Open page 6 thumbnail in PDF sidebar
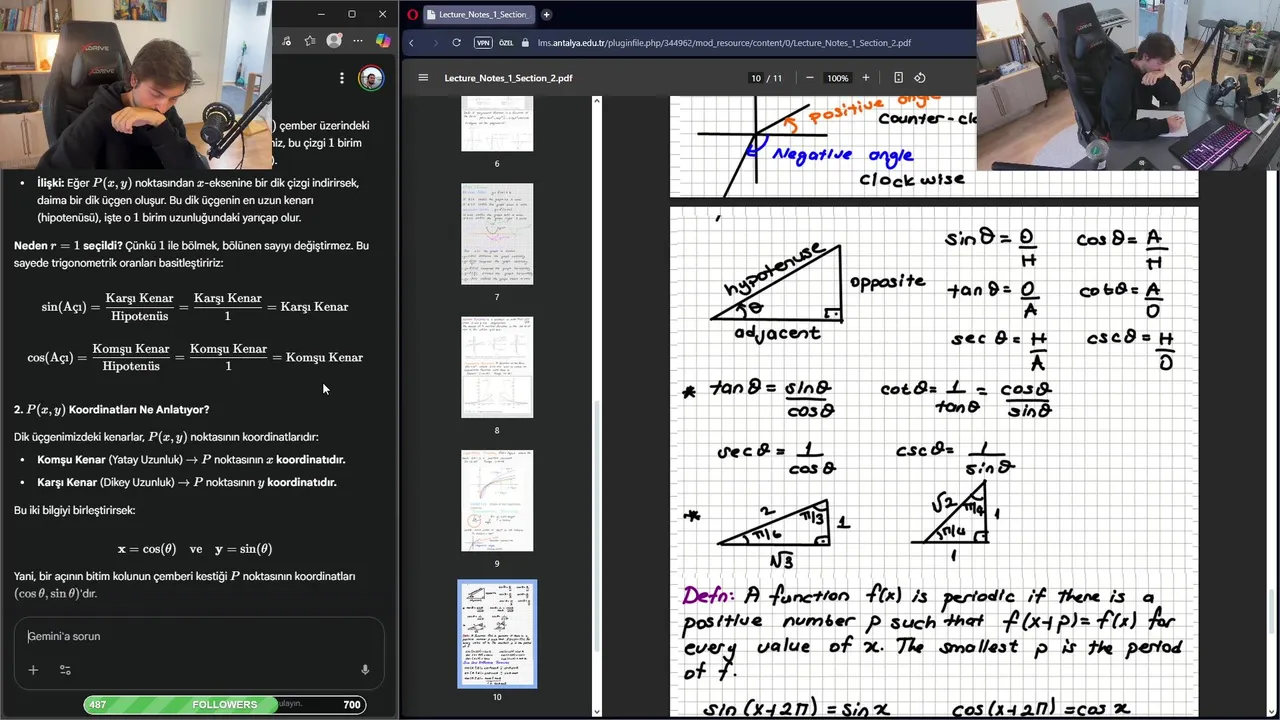 pos(497,124)
